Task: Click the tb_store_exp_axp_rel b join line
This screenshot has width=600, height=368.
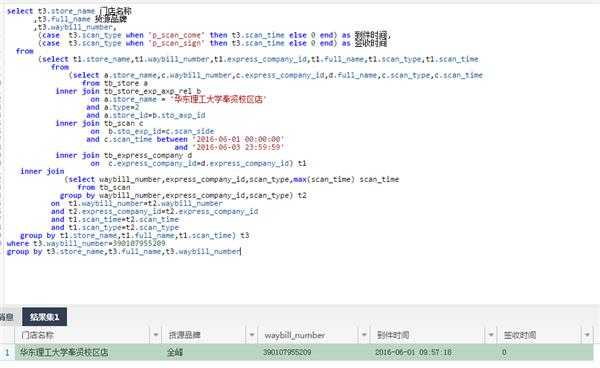Action: pos(128,91)
